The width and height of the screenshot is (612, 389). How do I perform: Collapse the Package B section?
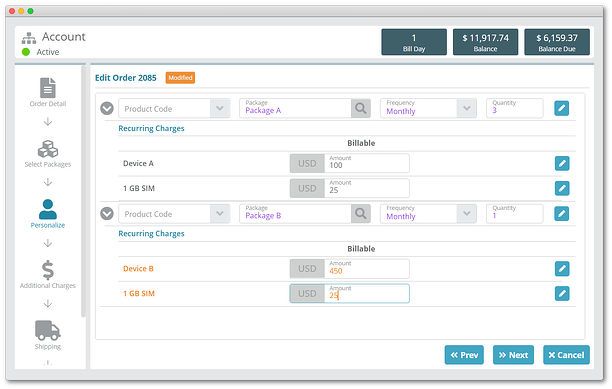point(107,214)
